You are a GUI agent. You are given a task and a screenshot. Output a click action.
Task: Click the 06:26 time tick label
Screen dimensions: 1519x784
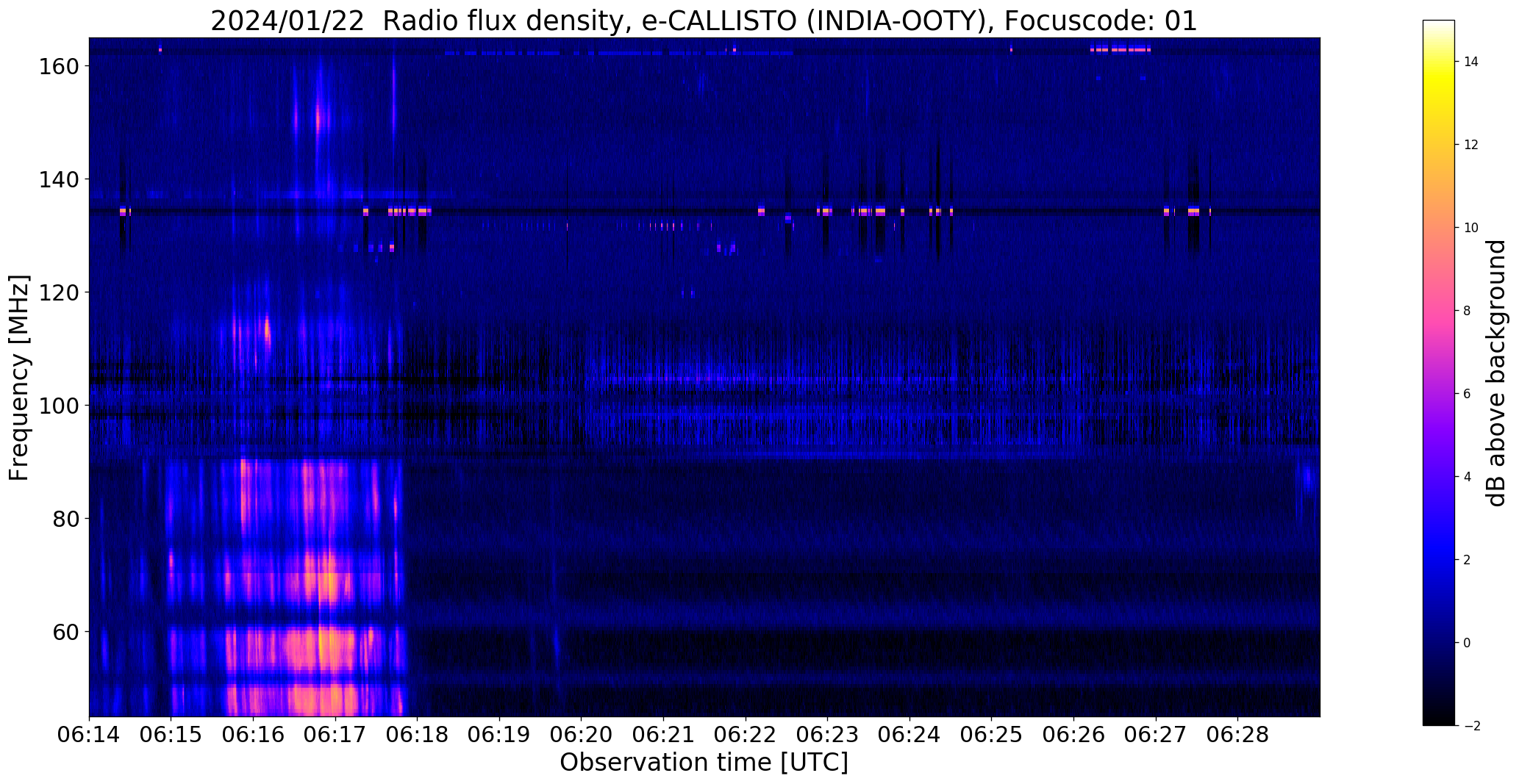[x=1074, y=736]
